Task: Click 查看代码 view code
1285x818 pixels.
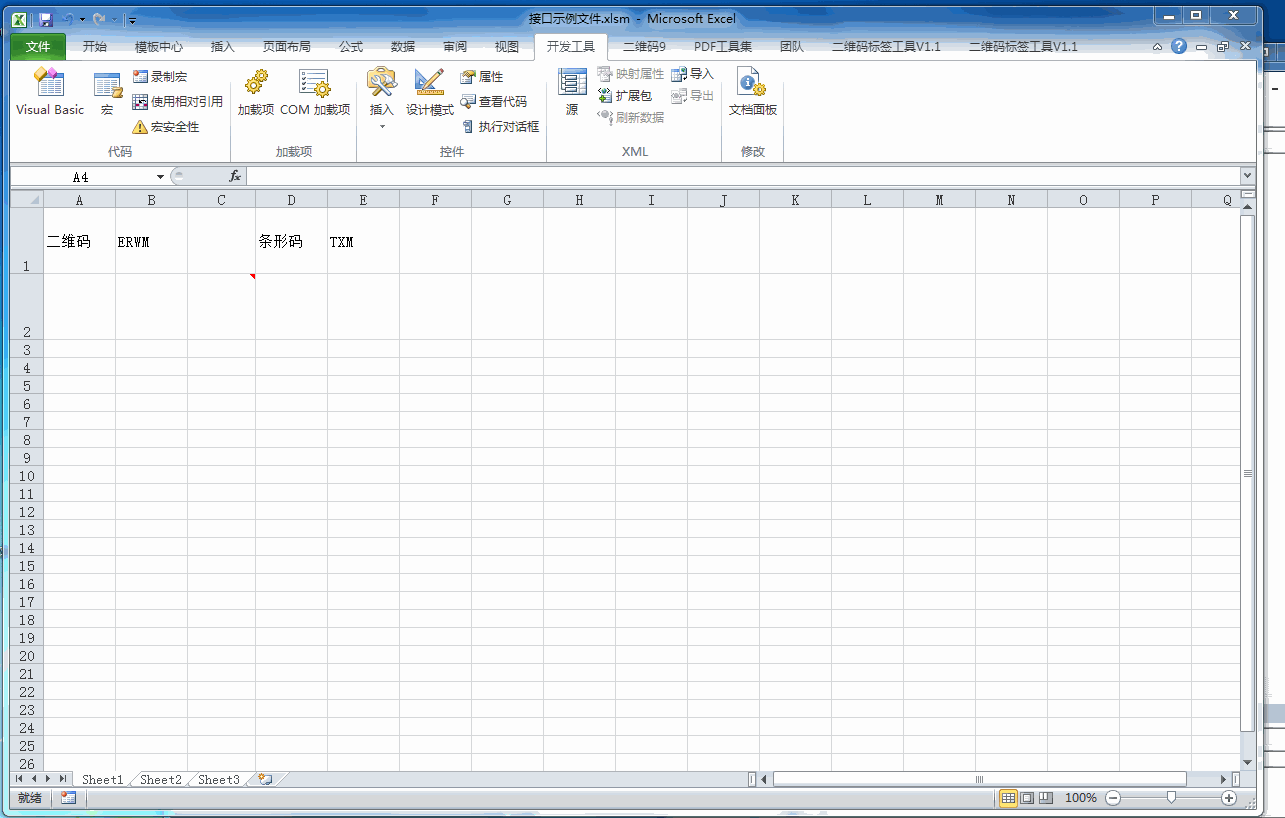Action: point(494,102)
